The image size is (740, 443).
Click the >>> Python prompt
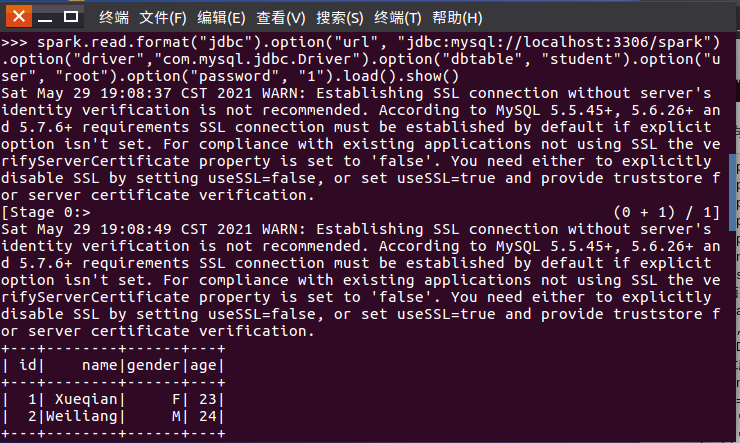pos(14,42)
